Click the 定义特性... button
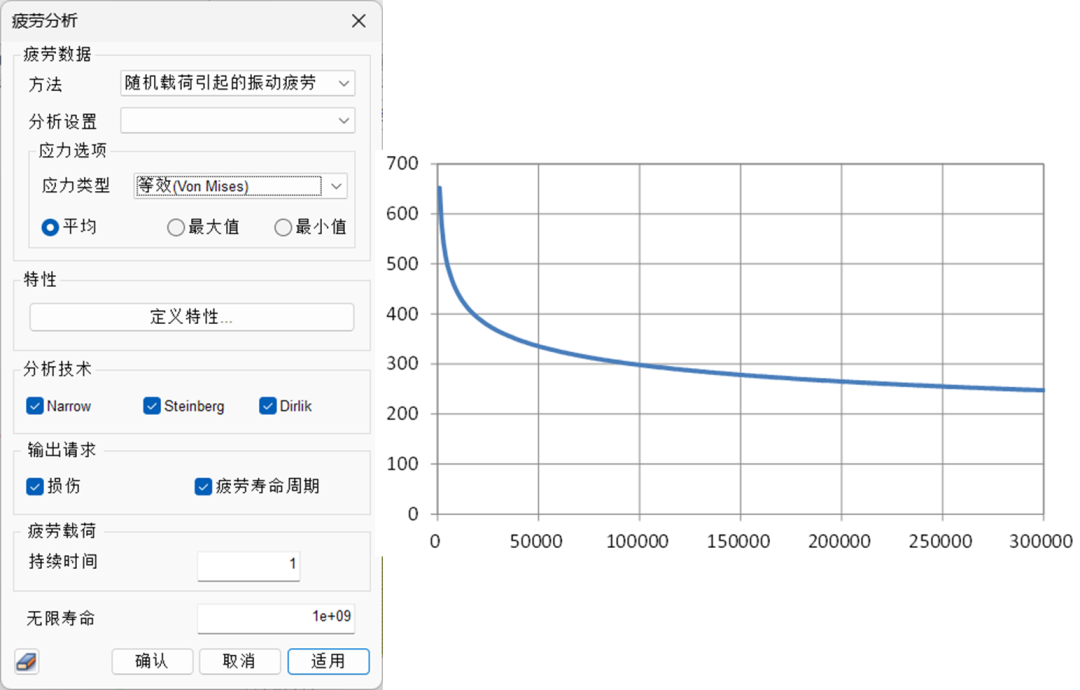 coord(191,317)
